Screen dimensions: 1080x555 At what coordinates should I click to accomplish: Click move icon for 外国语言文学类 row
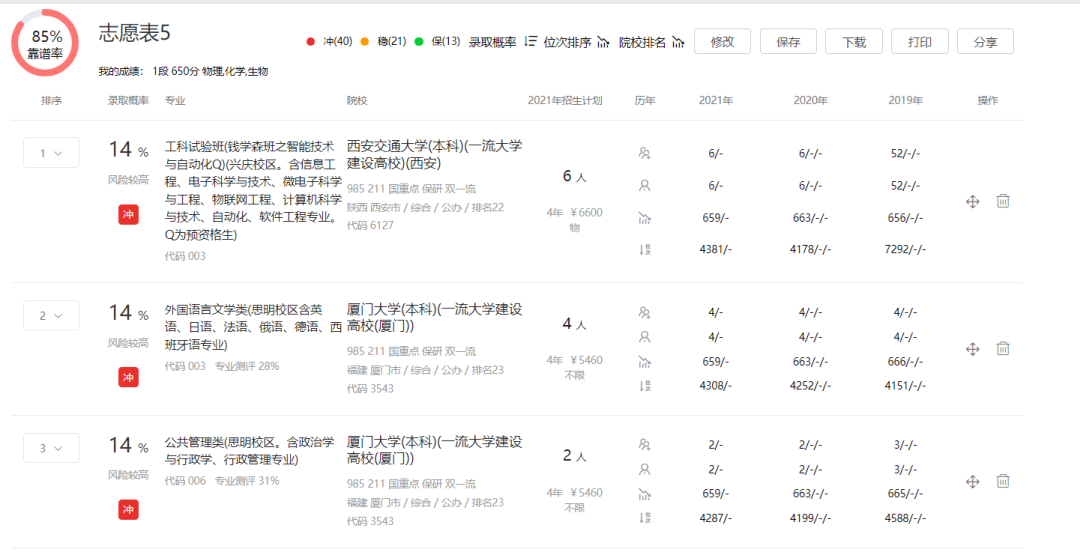pos(971,348)
